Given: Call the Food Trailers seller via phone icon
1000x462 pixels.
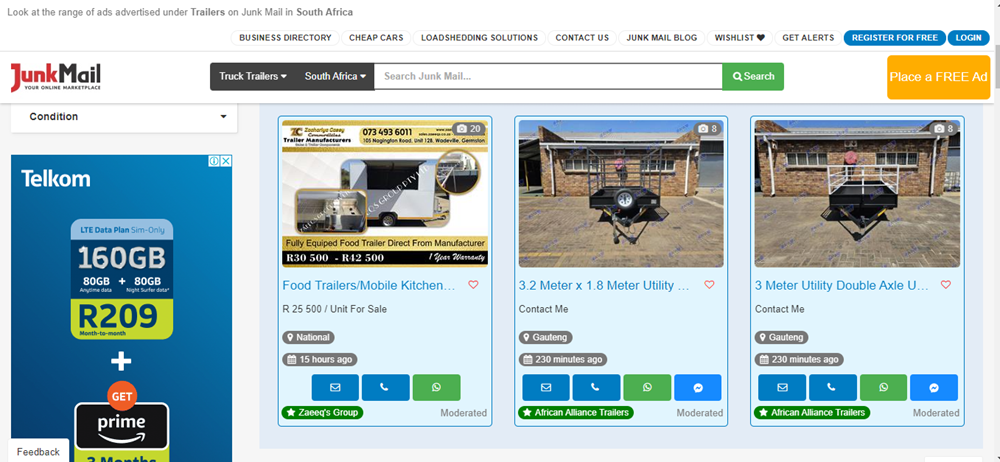Looking at the screenshot, I should 385,387.
